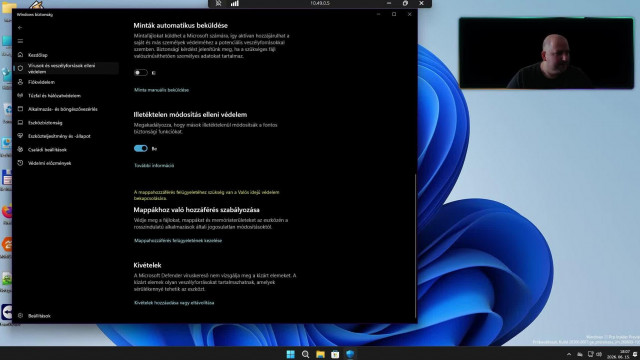Click the Védelmi előzmények history icon
The height and width of the screenshot is (360, 640).
(x=20, y=163)
